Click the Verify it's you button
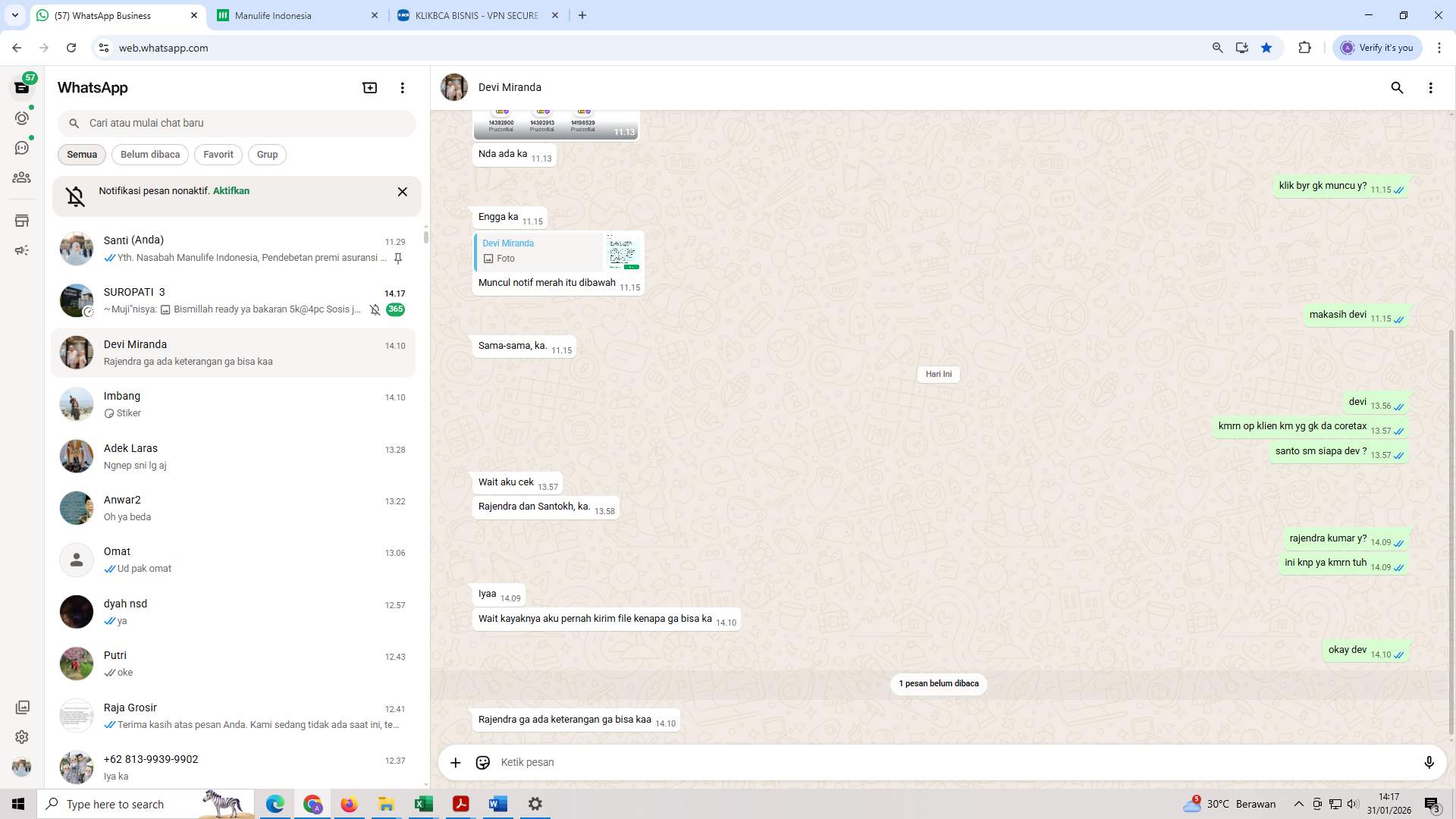This screenshot has width=1456, height=819. click(x=1377, y=47)
